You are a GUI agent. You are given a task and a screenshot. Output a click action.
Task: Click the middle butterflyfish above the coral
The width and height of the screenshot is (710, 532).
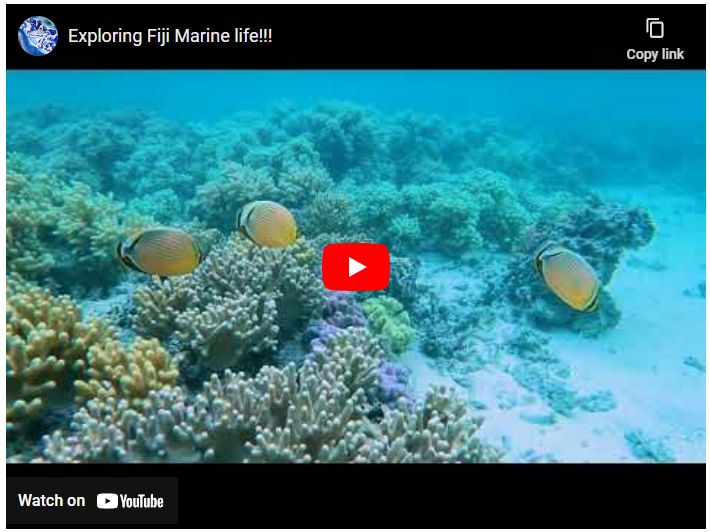(268, 225)
